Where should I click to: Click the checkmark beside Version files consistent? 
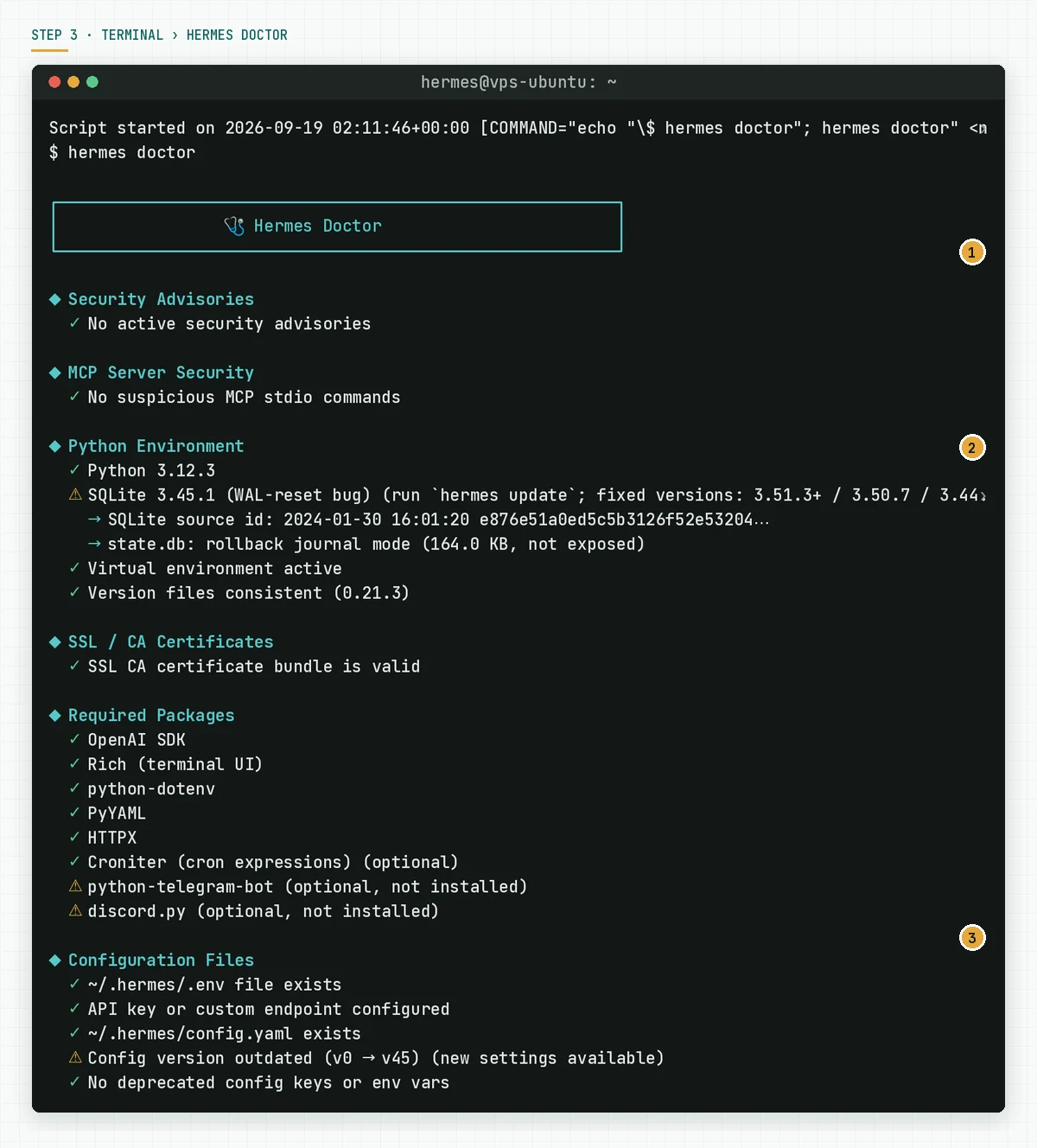pyautogui.click(x=75, y=593)
